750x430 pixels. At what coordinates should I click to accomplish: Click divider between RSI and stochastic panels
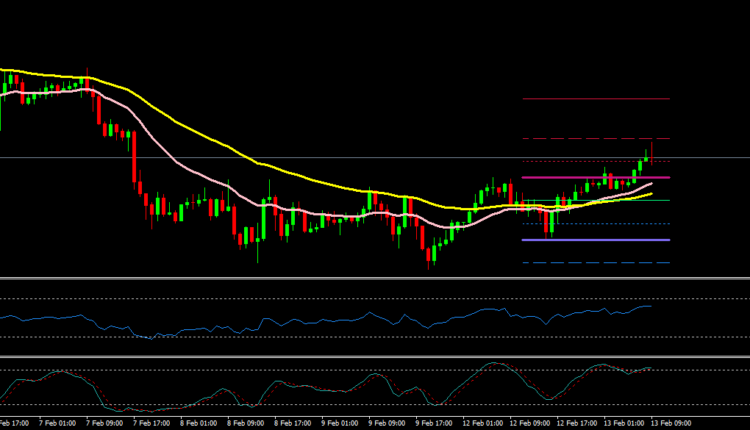point(375,356)
